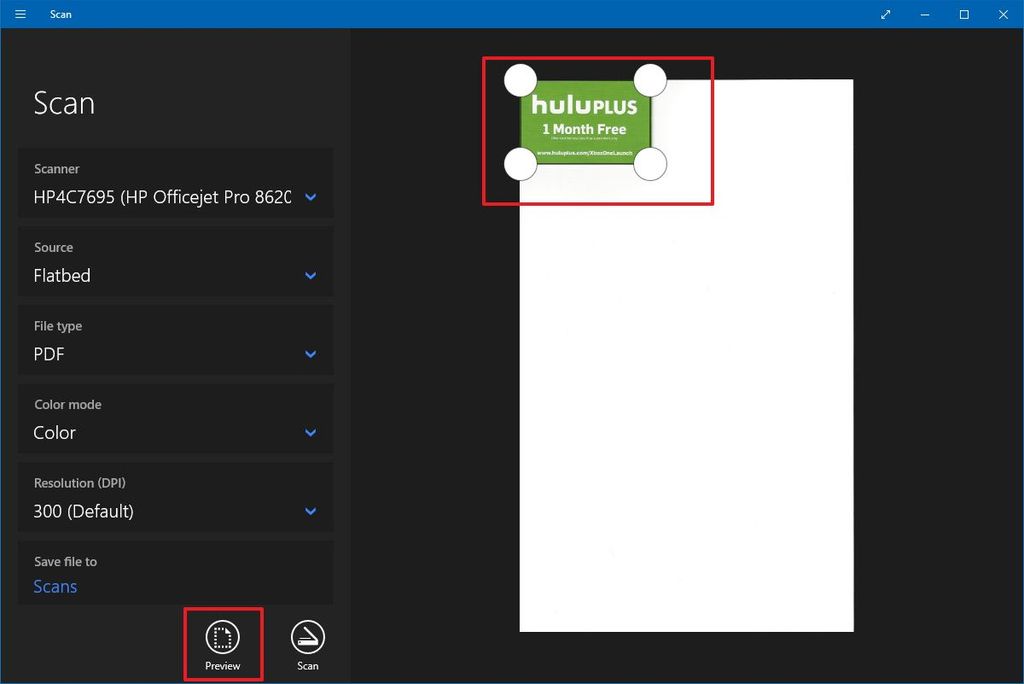
Task: Click the Scan app title in the title bar
Action: [x=60, y=14]
